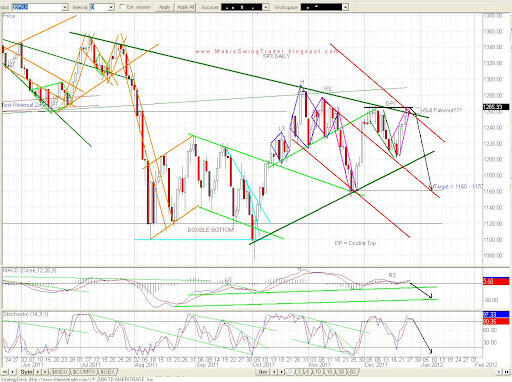Click the right arrow before the D interval tab
Screen dimensions: 512x382
coord(281,372)
